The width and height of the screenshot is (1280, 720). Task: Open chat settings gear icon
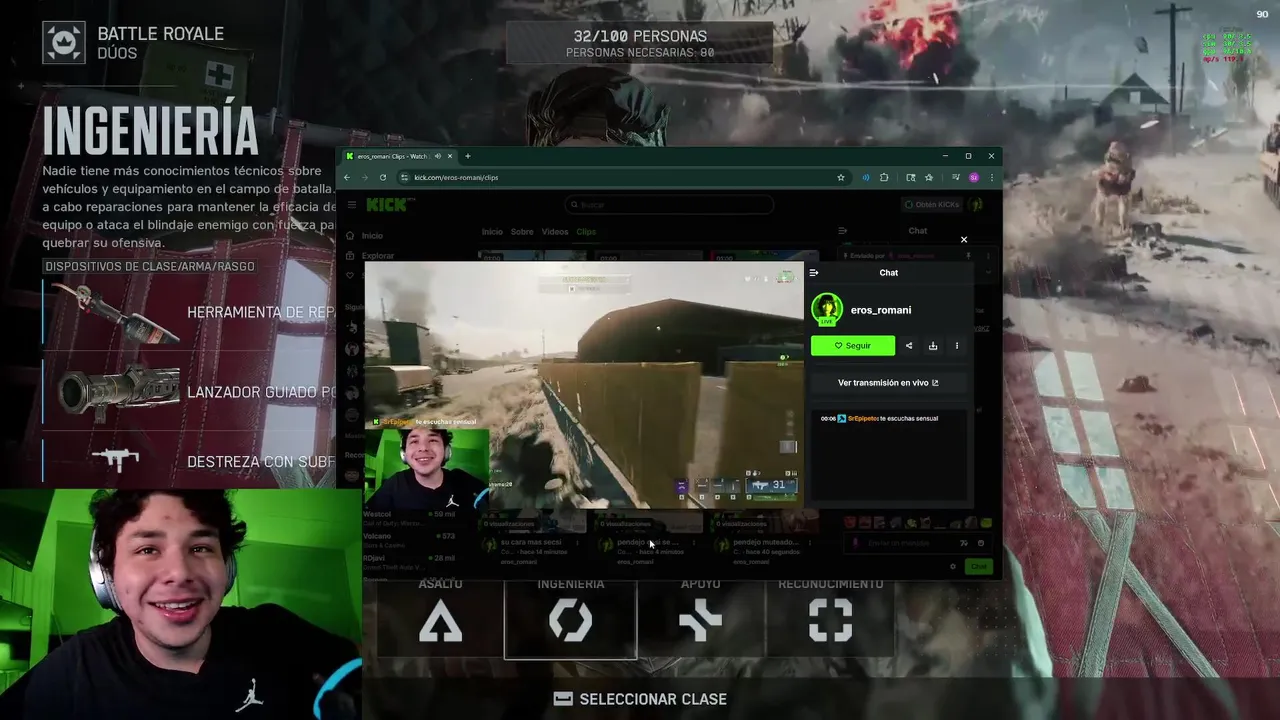952,566
